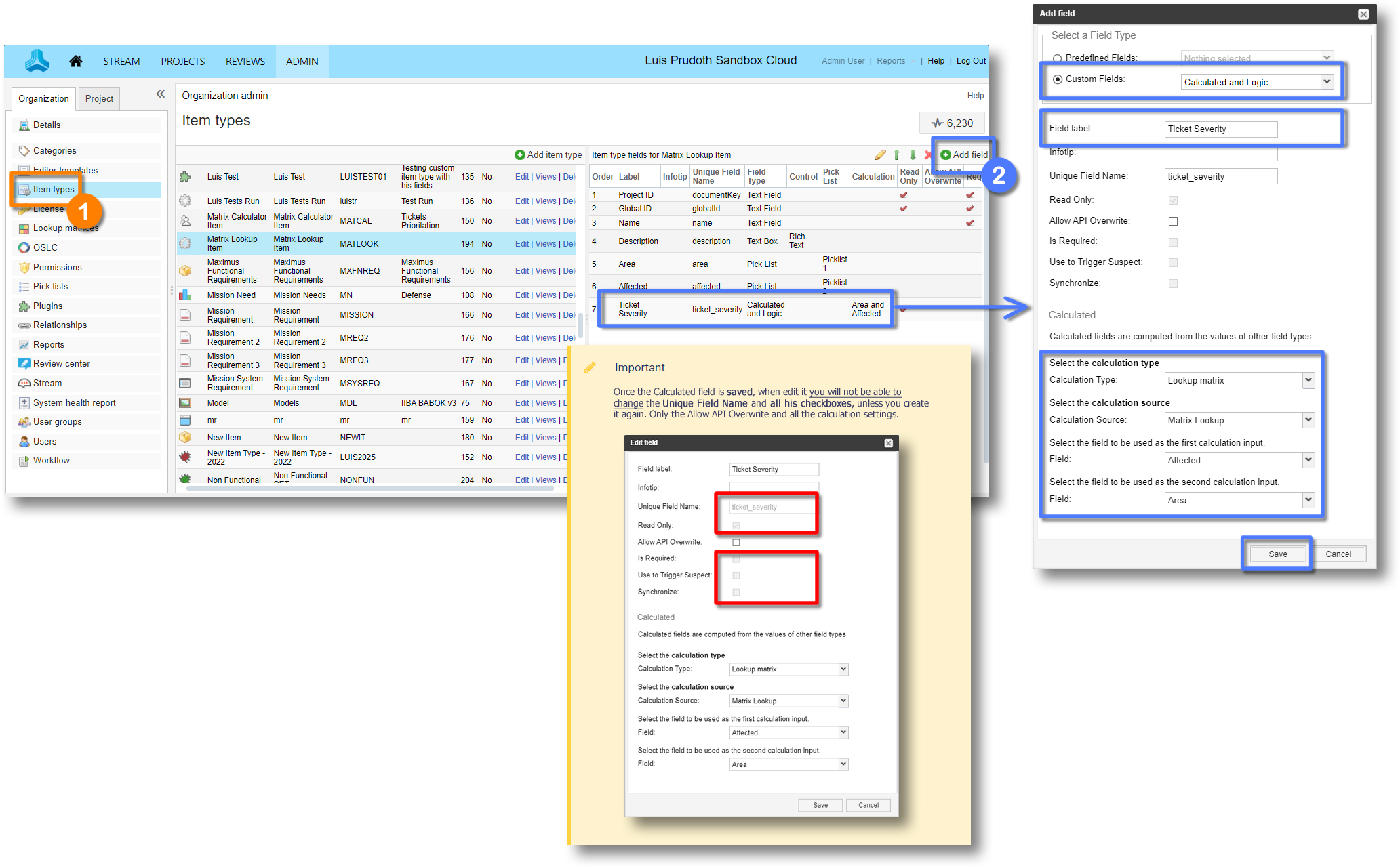Click Save in Edit field dialog

click(820, 805)
